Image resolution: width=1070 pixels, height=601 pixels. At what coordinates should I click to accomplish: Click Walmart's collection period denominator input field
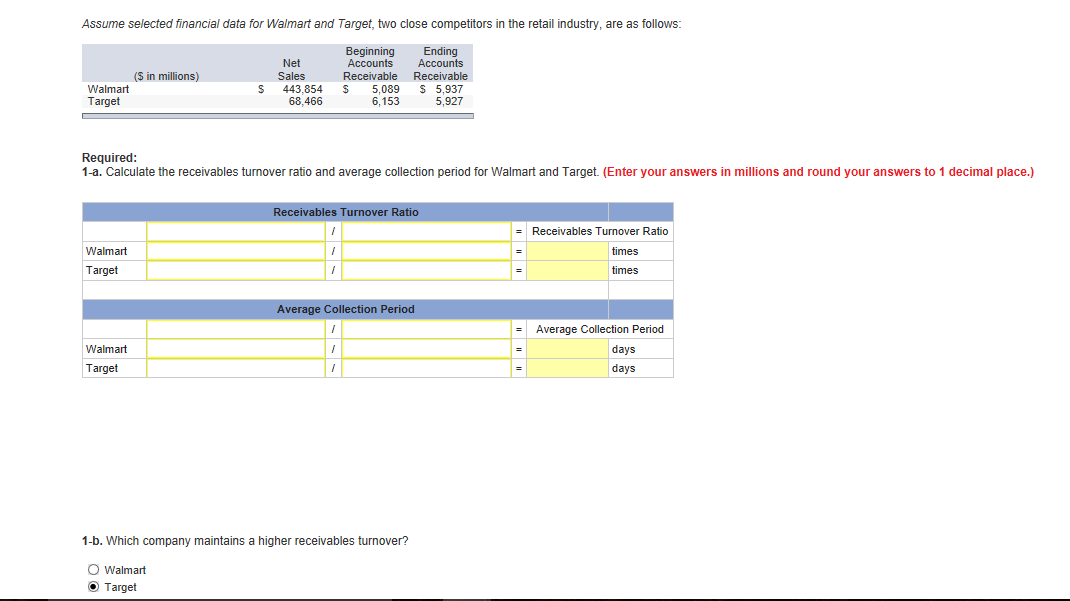[x=425, y=348]
